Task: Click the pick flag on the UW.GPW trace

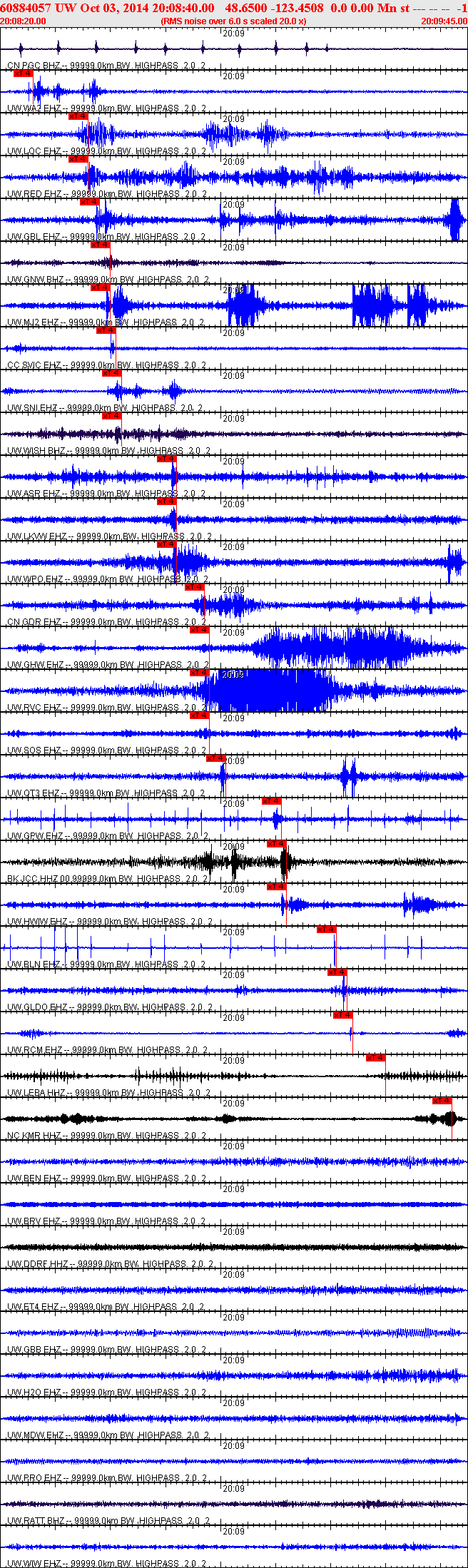Action: pyautogui.click(x=272, y=800)
